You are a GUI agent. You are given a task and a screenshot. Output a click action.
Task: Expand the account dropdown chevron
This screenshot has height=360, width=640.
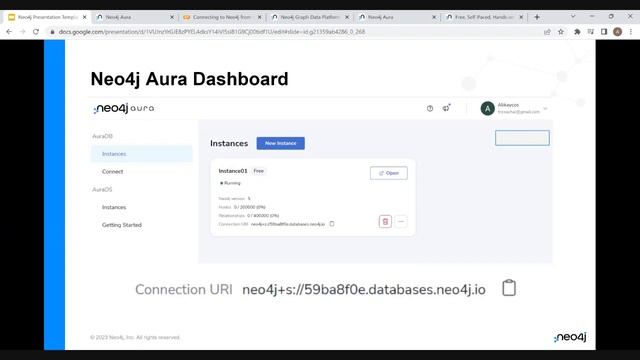click(x=545, y=109)
